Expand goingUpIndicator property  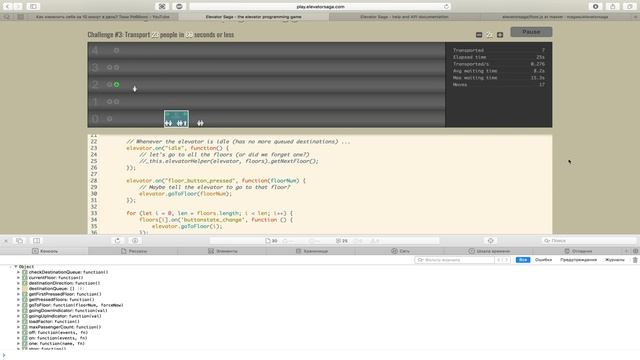(18, 316)
